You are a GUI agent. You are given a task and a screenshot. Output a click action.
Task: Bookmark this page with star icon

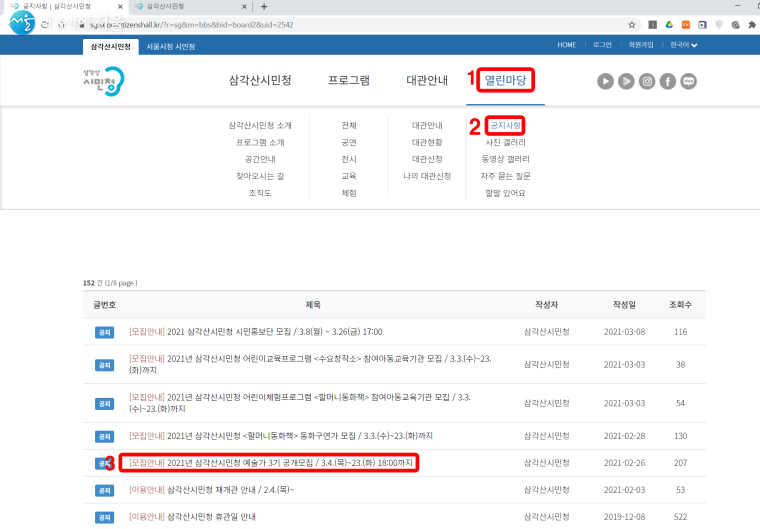[632, 24]
